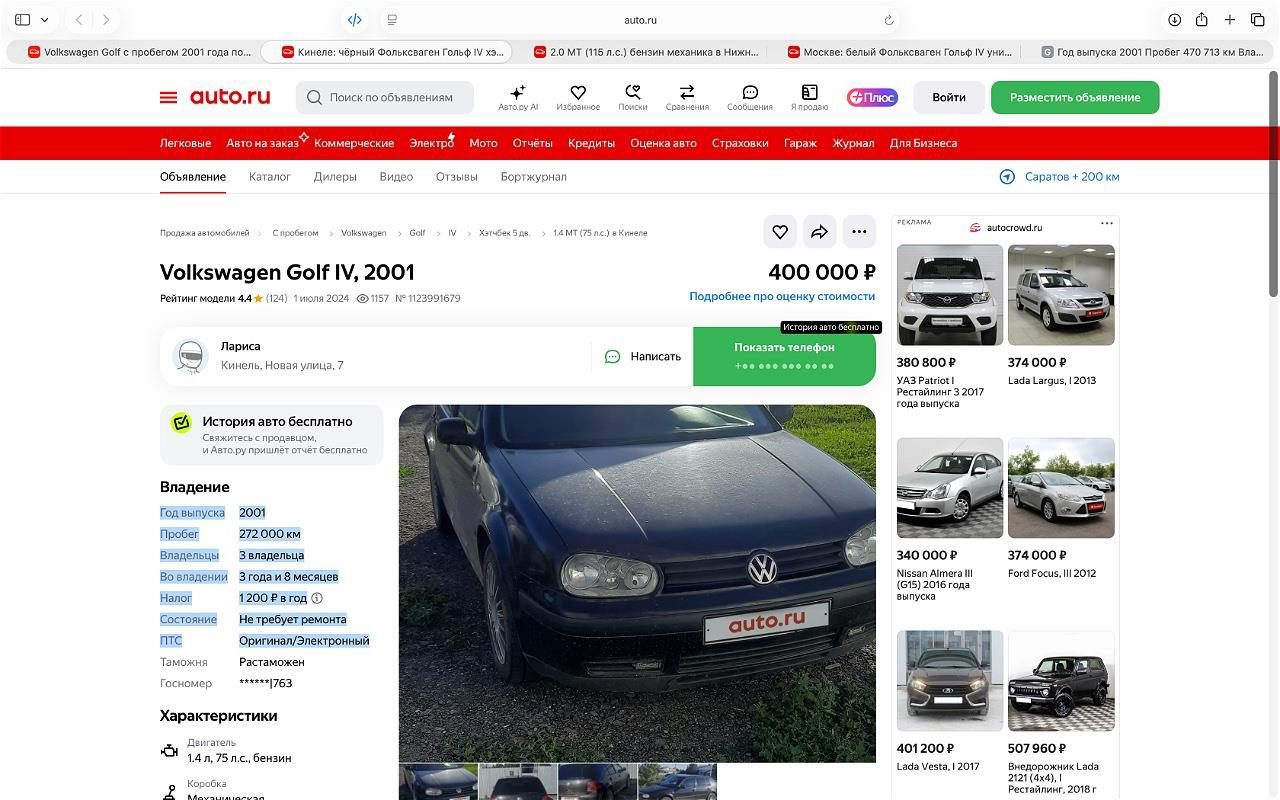Open the Ford Focus ad thumbnail

pyautogui.click(x=1061, y=488)
